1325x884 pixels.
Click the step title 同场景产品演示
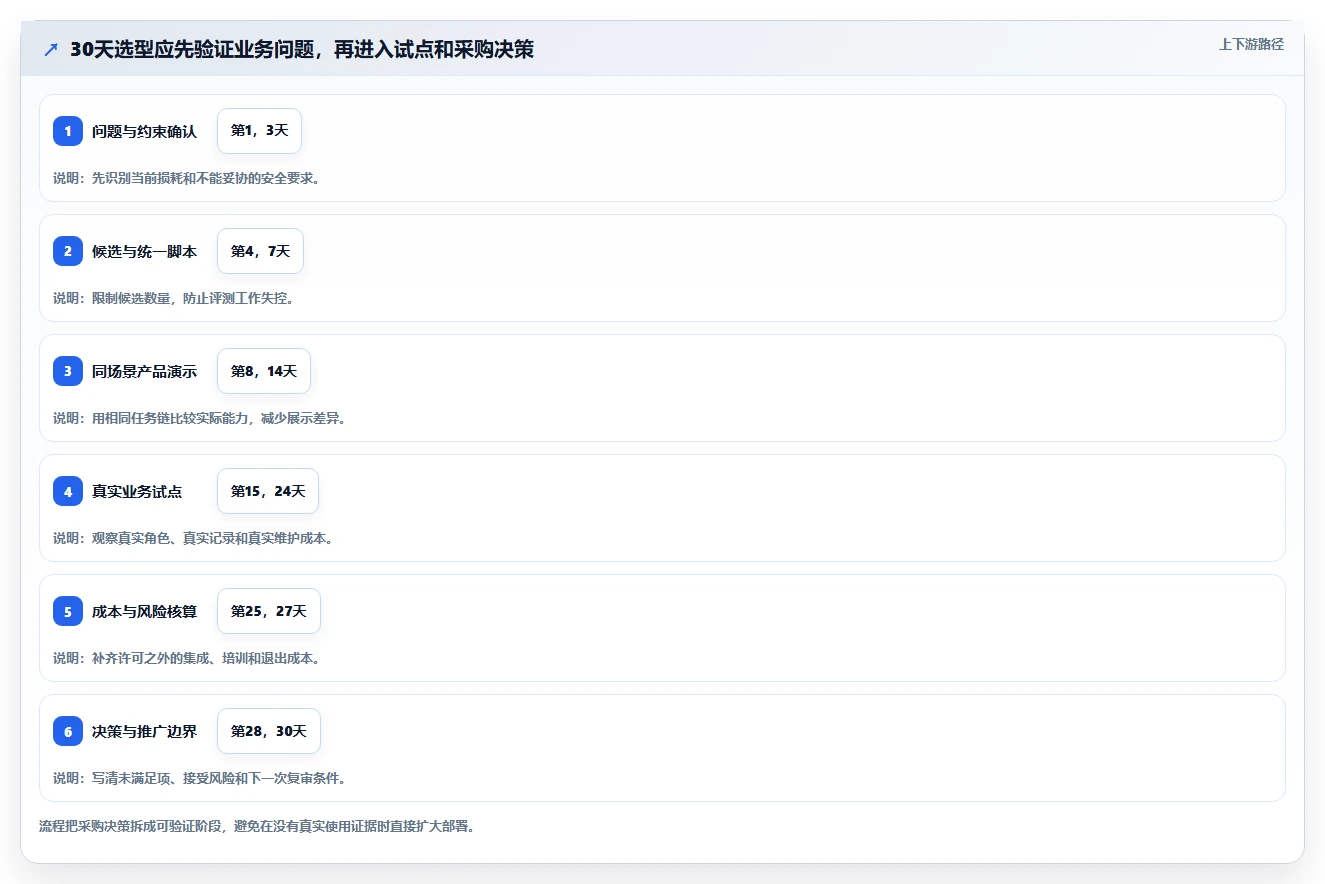coord(144,371)
